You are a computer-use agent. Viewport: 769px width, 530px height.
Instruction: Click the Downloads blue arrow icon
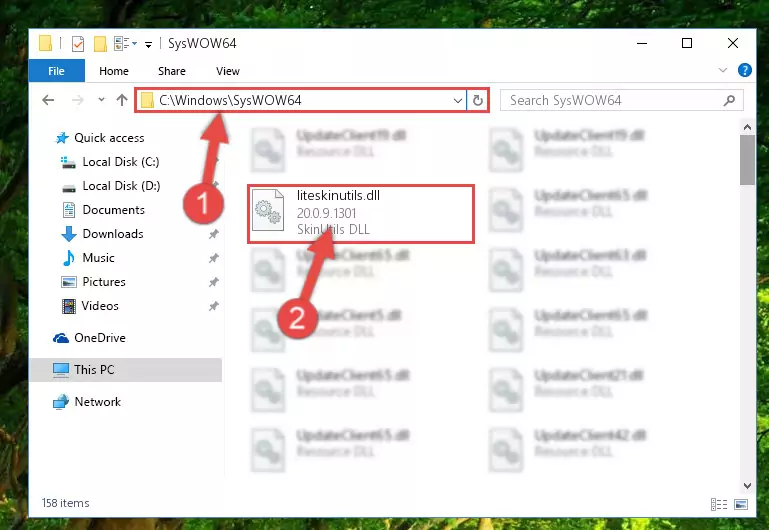coord(69,234)
